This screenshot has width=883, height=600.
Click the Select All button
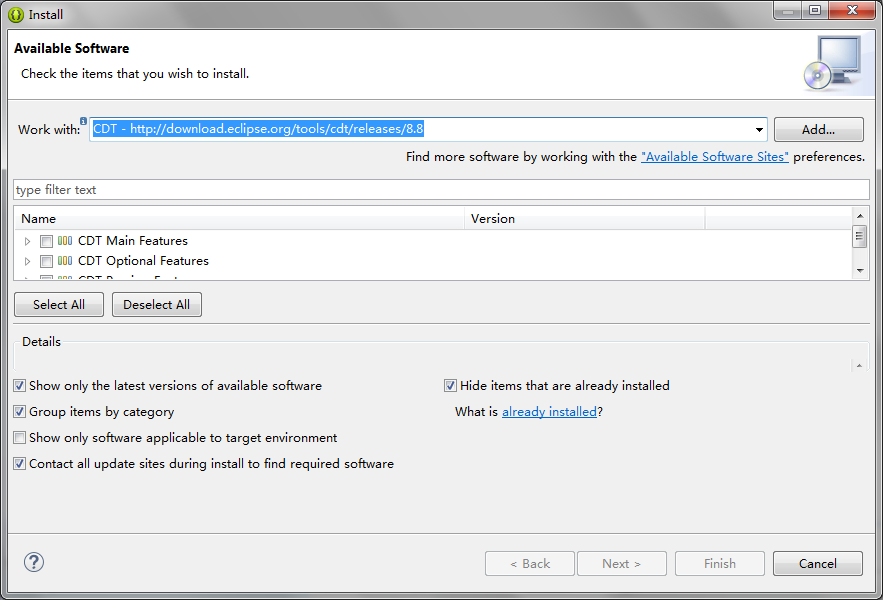pyautogui.click(x=59, y=304)
